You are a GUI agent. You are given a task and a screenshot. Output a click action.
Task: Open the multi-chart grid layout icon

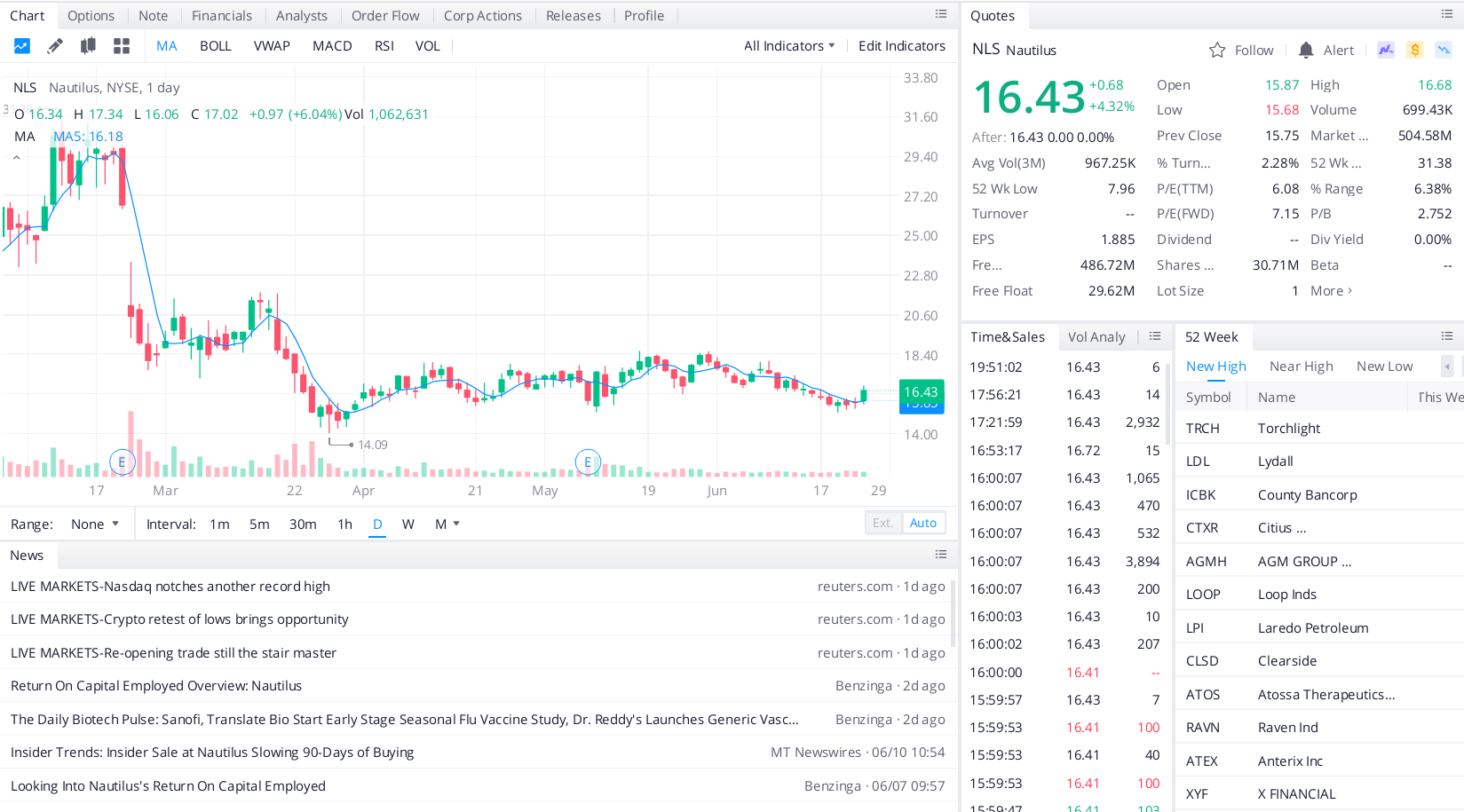(x=122, y=46)
